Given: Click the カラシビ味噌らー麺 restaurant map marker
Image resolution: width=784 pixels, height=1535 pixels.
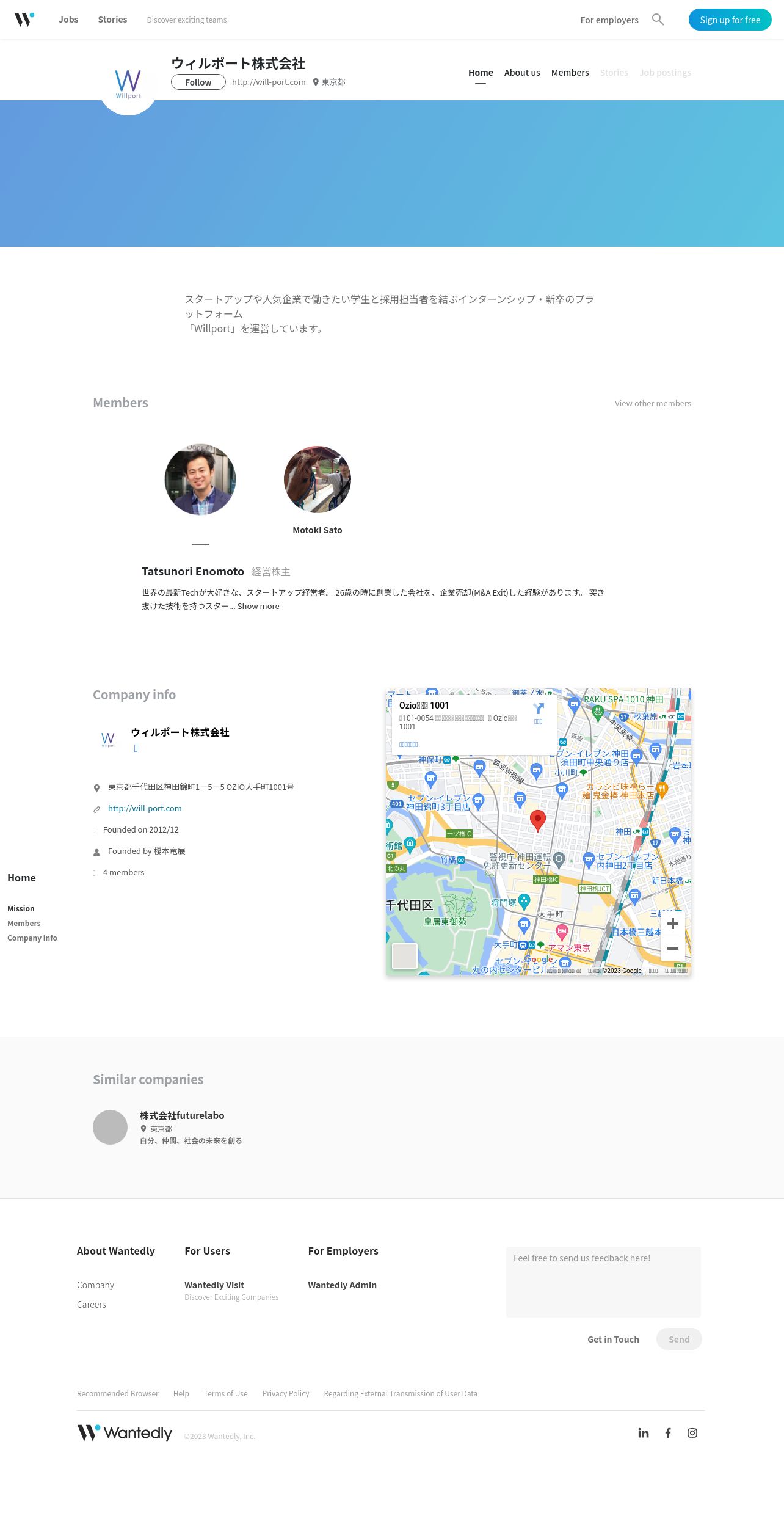Looking at the screenshot, I should pyautogui.click(x=662, y=790).
